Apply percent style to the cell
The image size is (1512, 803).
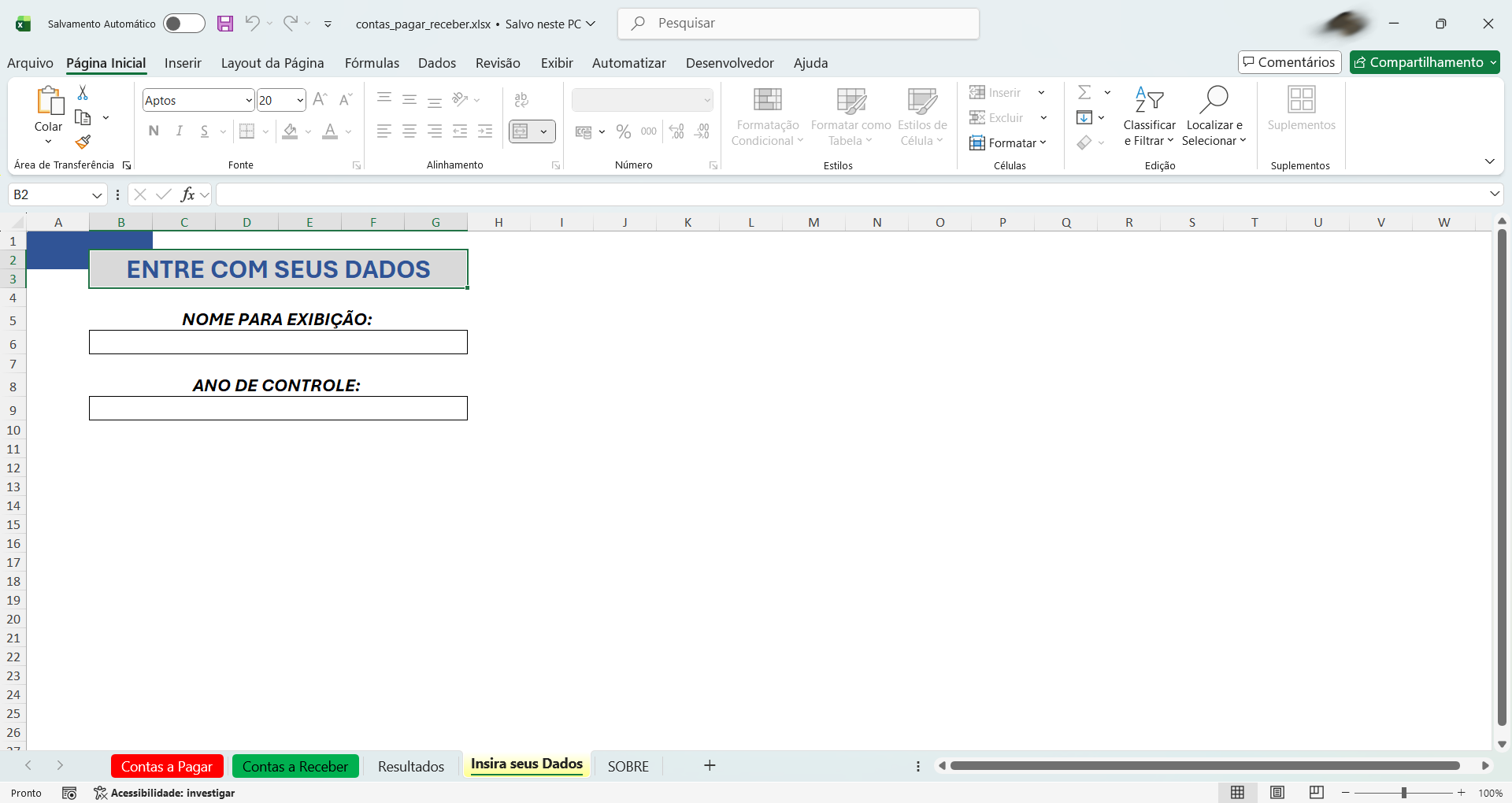tap(624, 131)
